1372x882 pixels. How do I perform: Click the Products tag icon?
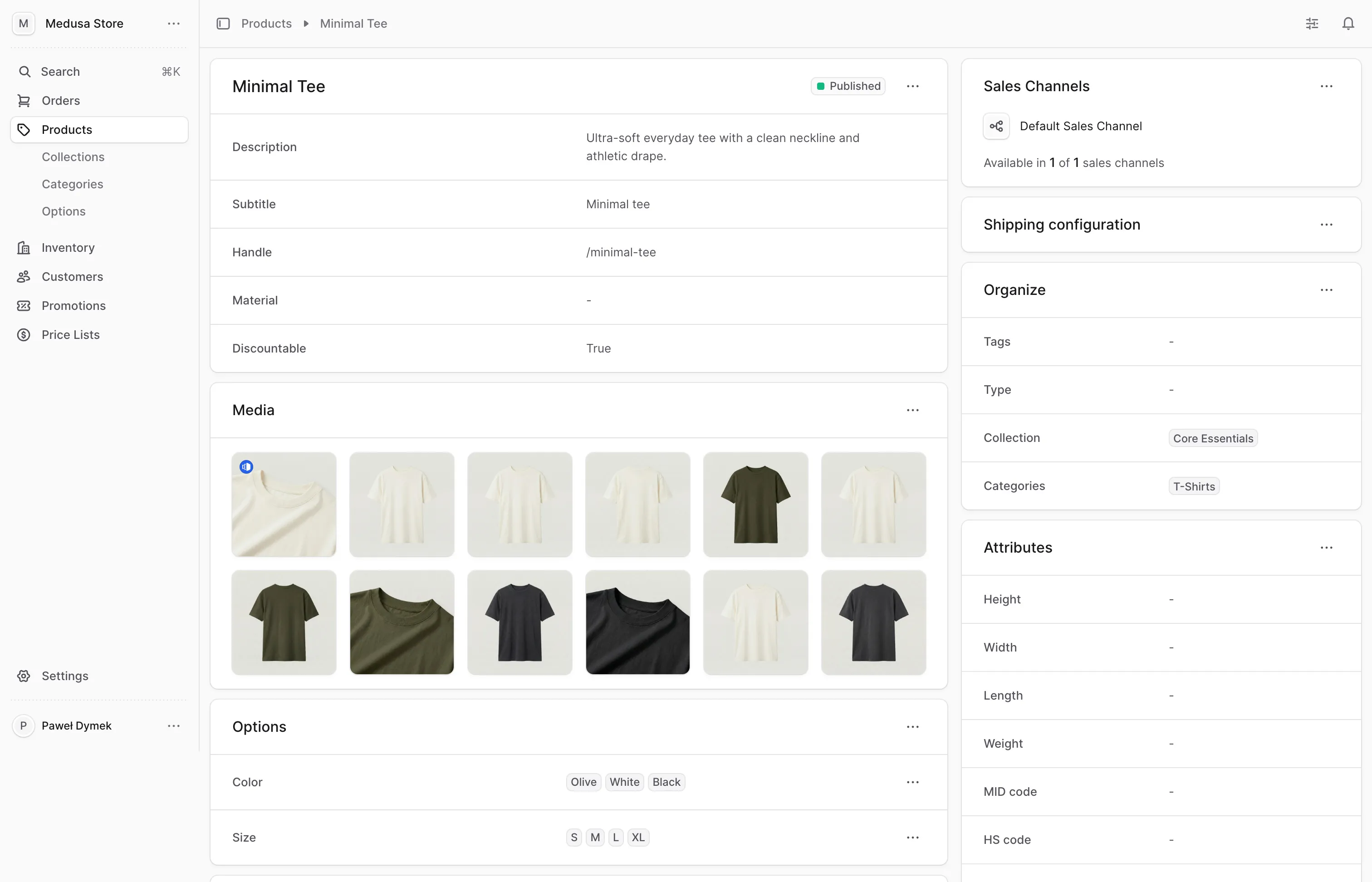click(x=24, y=129)
